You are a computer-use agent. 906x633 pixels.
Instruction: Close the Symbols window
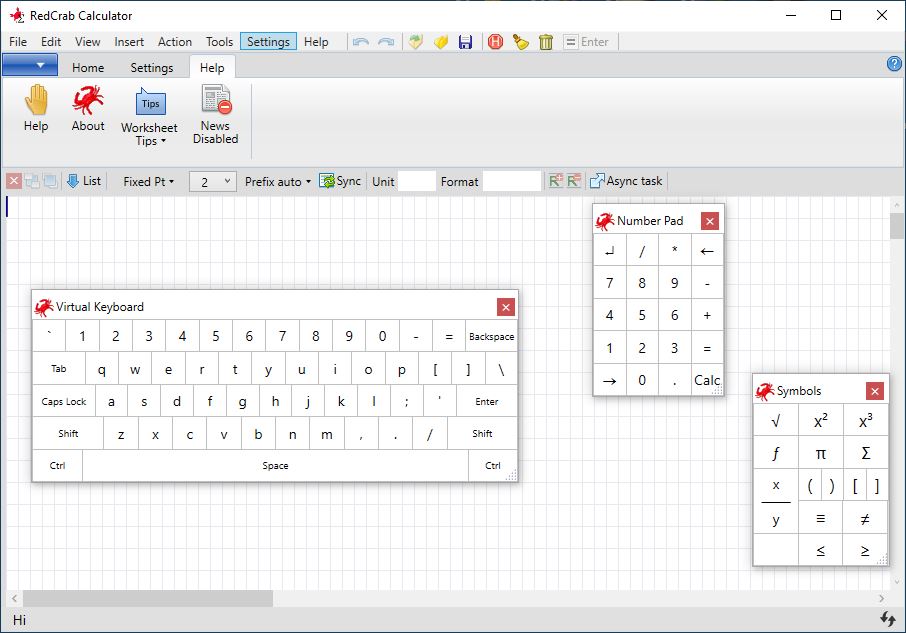[875, 392]
